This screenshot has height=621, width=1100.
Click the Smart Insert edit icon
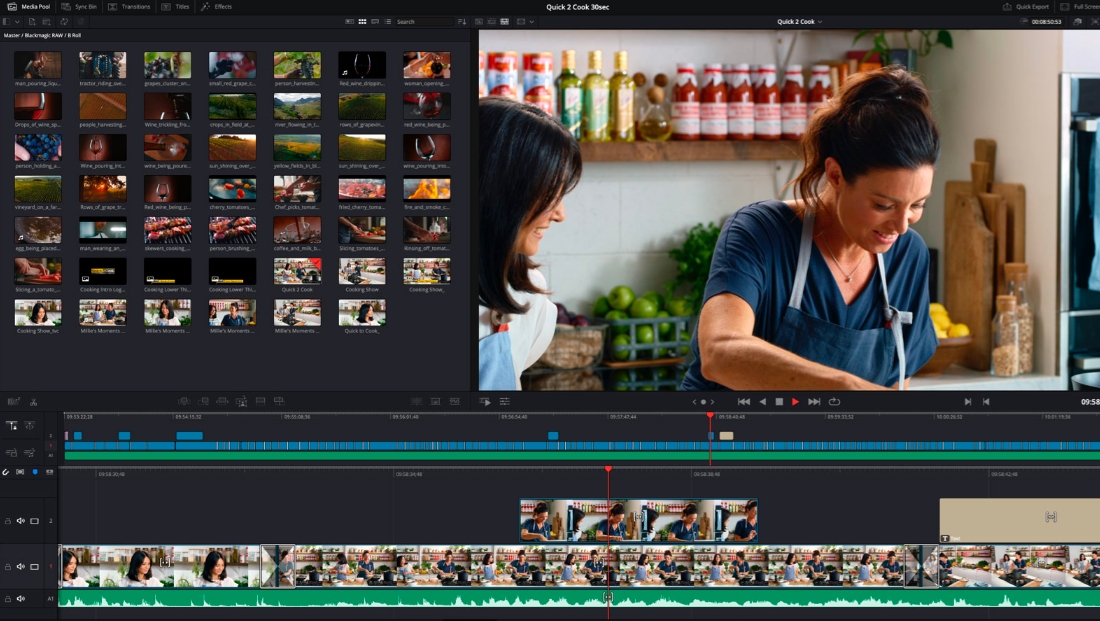click(x=184, y=401)
